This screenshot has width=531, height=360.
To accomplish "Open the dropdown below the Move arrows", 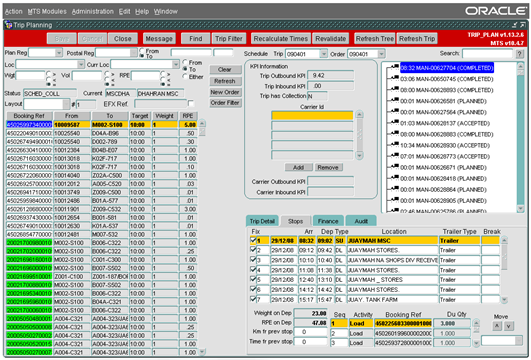I will 519,340.
